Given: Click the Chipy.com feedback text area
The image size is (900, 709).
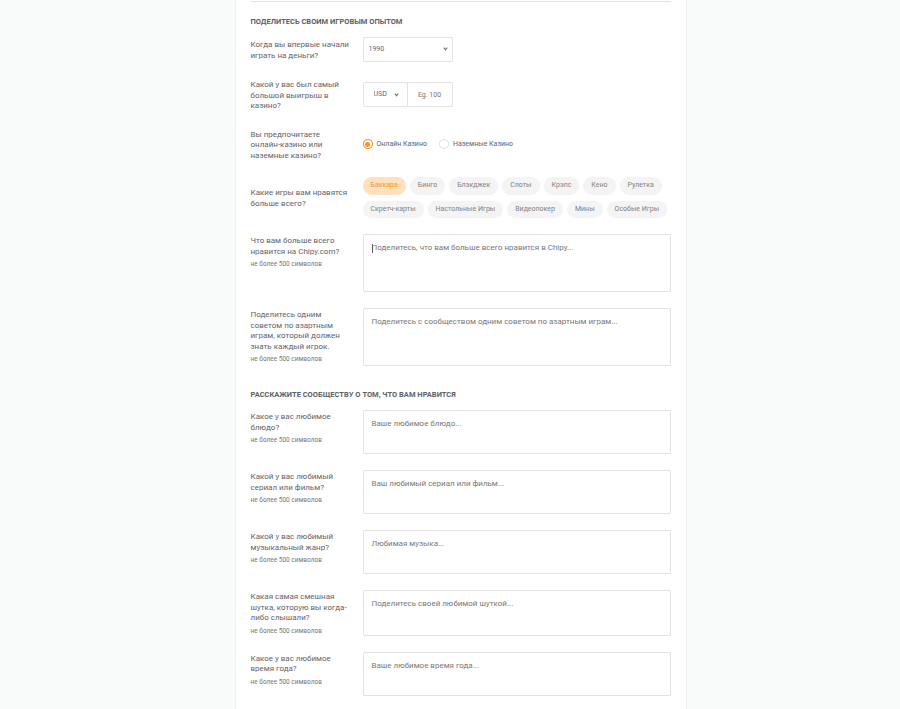Looking at the screenshot, I should coord(517,263).
